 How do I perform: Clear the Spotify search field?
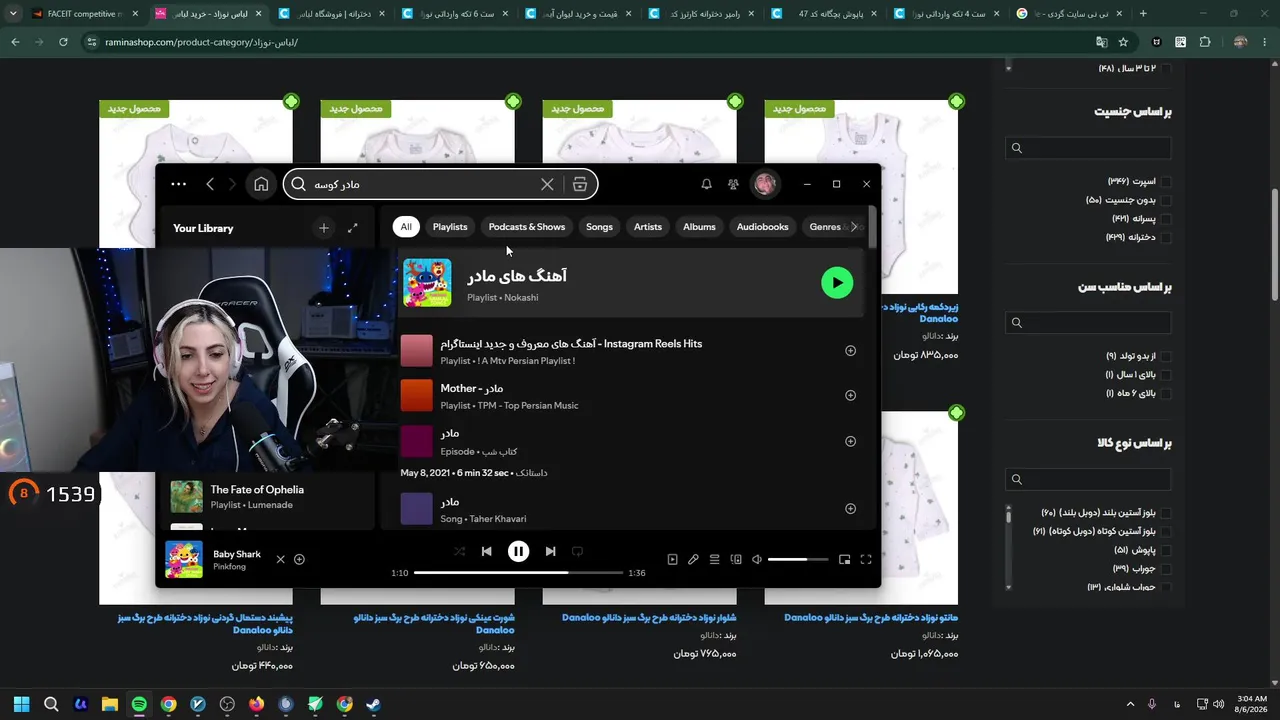tap(547, 184)
